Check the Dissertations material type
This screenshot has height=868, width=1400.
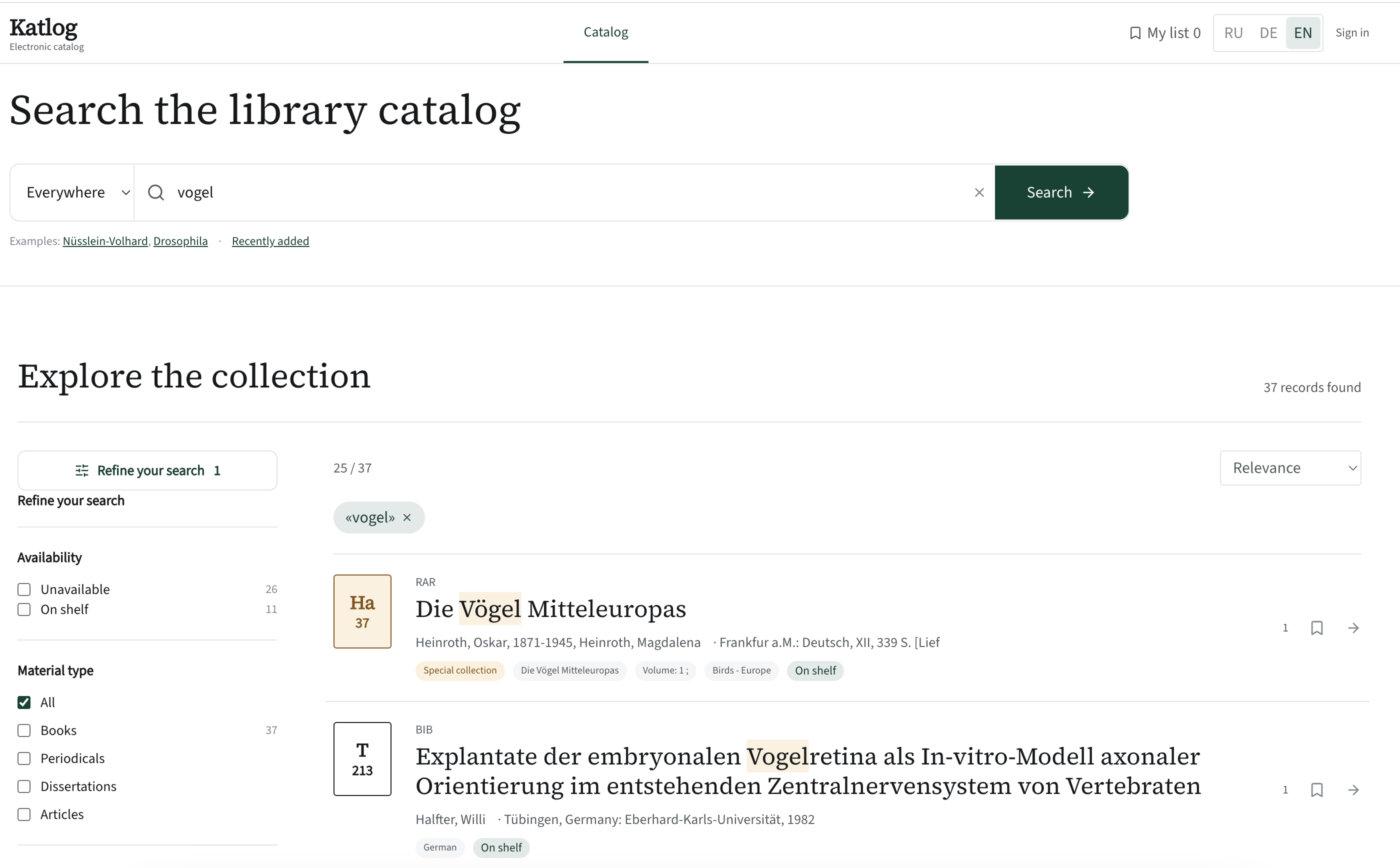click(24, 786)
